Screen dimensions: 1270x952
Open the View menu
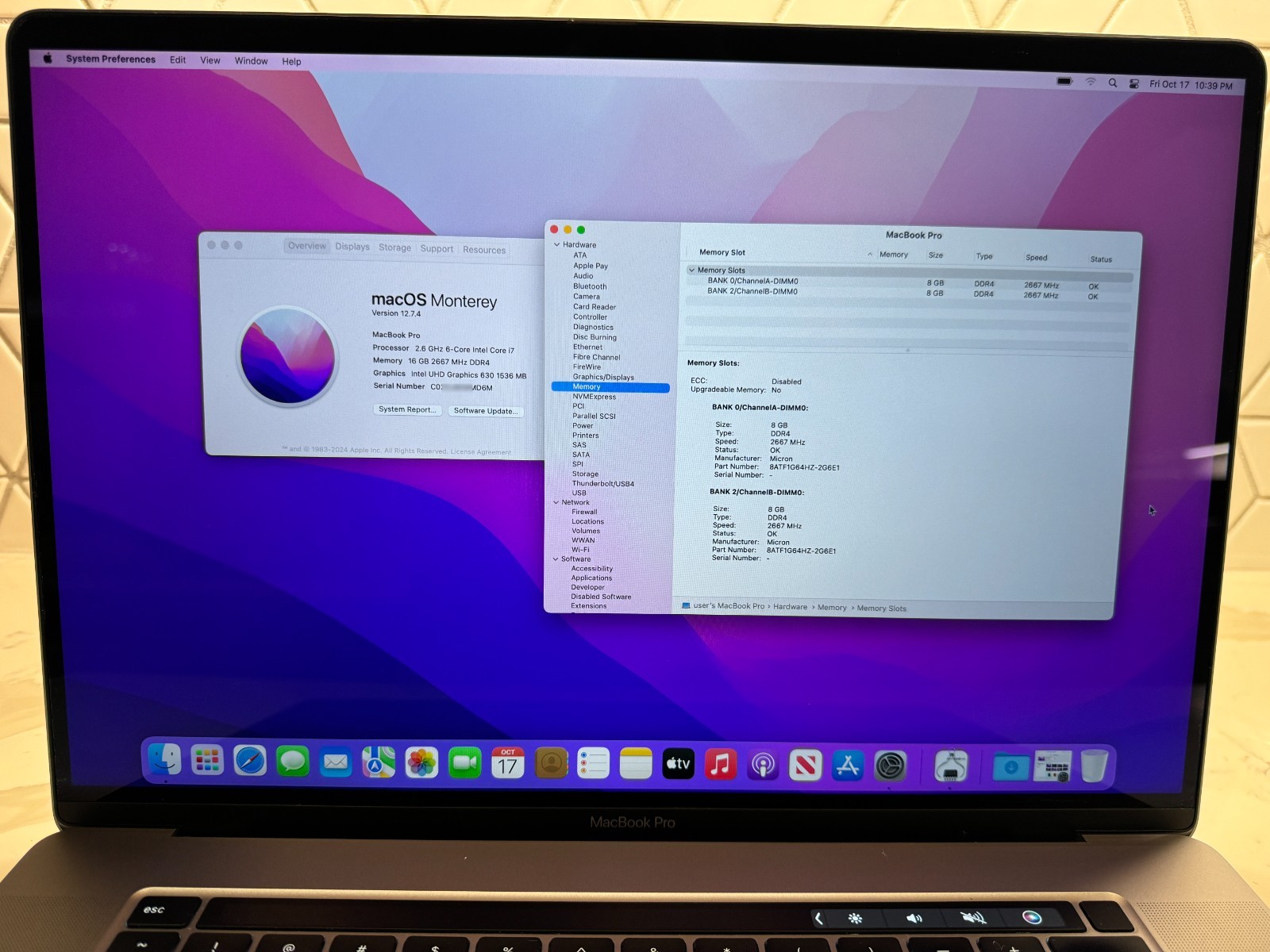tap(210, 60)
